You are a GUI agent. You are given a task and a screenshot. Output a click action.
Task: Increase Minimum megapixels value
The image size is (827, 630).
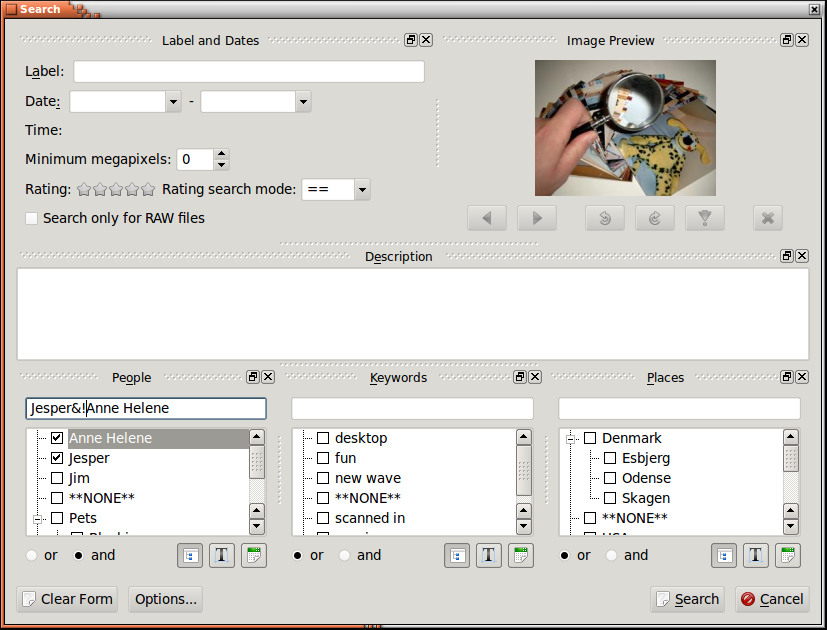pyautogui.click(x=222, y=154)
